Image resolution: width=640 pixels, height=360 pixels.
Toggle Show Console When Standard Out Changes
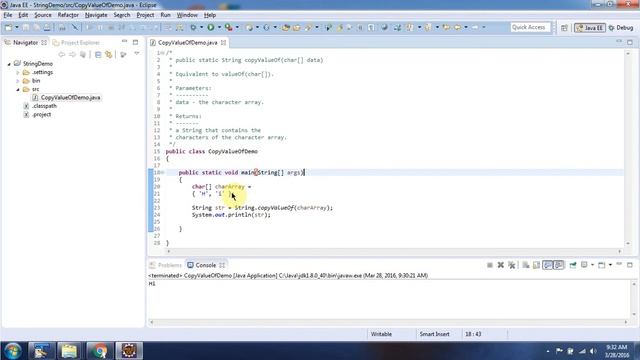click(x=548, y=265)
